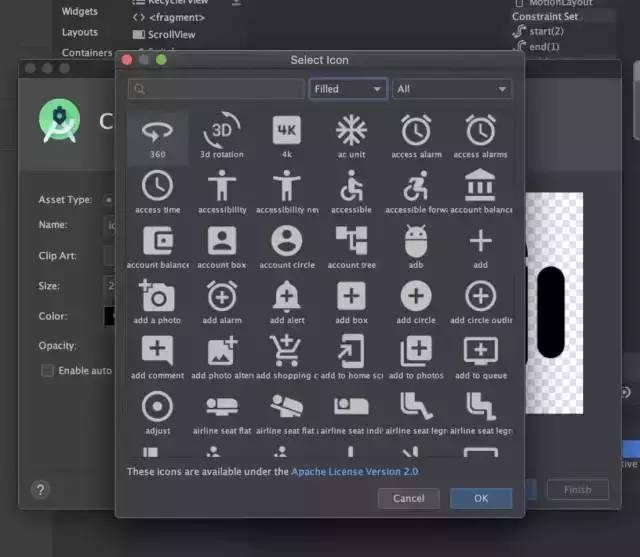Viewport: 640px width, 557px height.
Task: Pick the accessibility new icon
Action: [287, 193]
